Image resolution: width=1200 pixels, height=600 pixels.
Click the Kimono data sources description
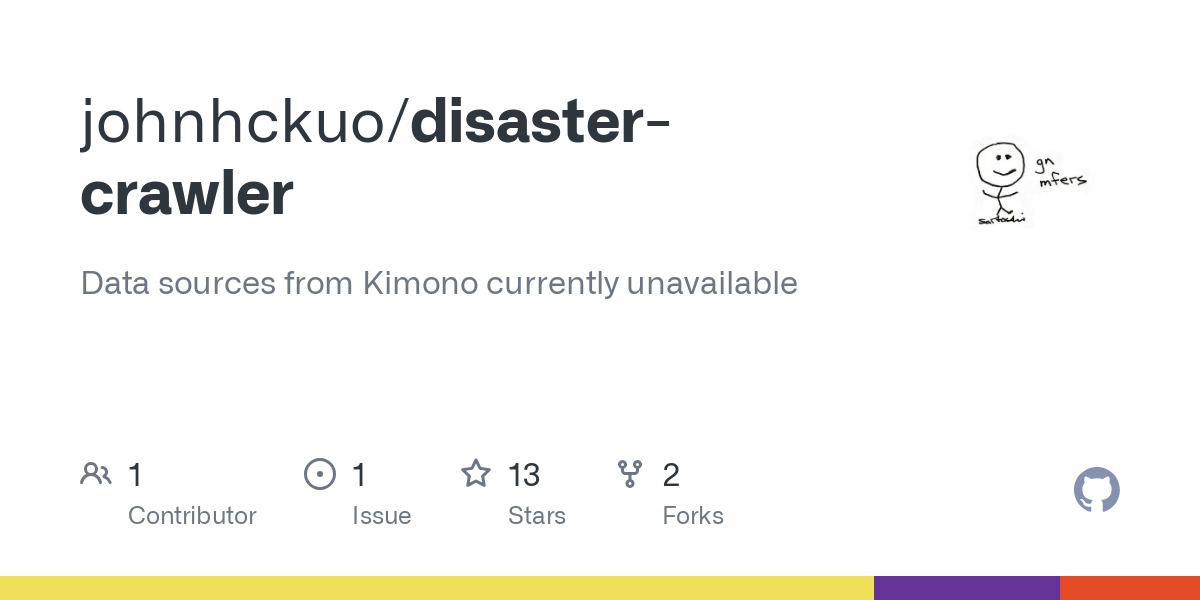[x=439, y=283]
